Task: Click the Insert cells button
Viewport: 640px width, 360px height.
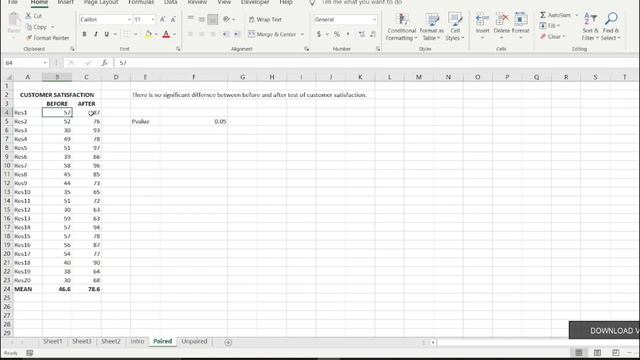Action: (482, 26)
